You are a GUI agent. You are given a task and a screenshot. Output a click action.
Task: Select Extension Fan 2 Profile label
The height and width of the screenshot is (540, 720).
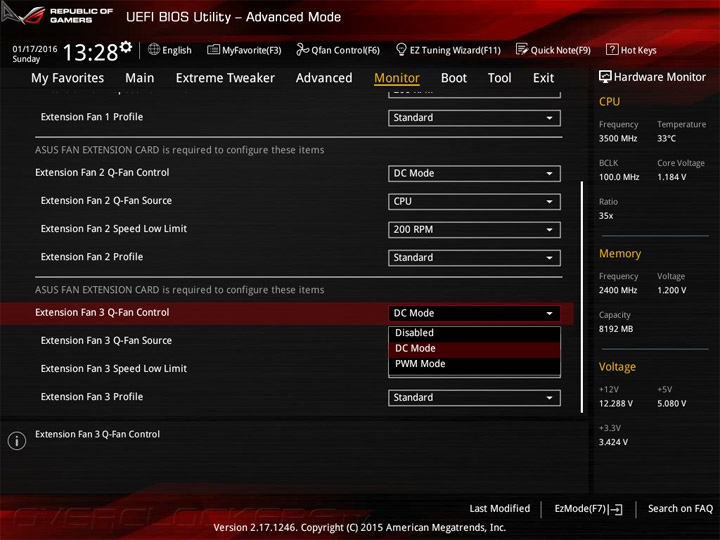[92, 257]
